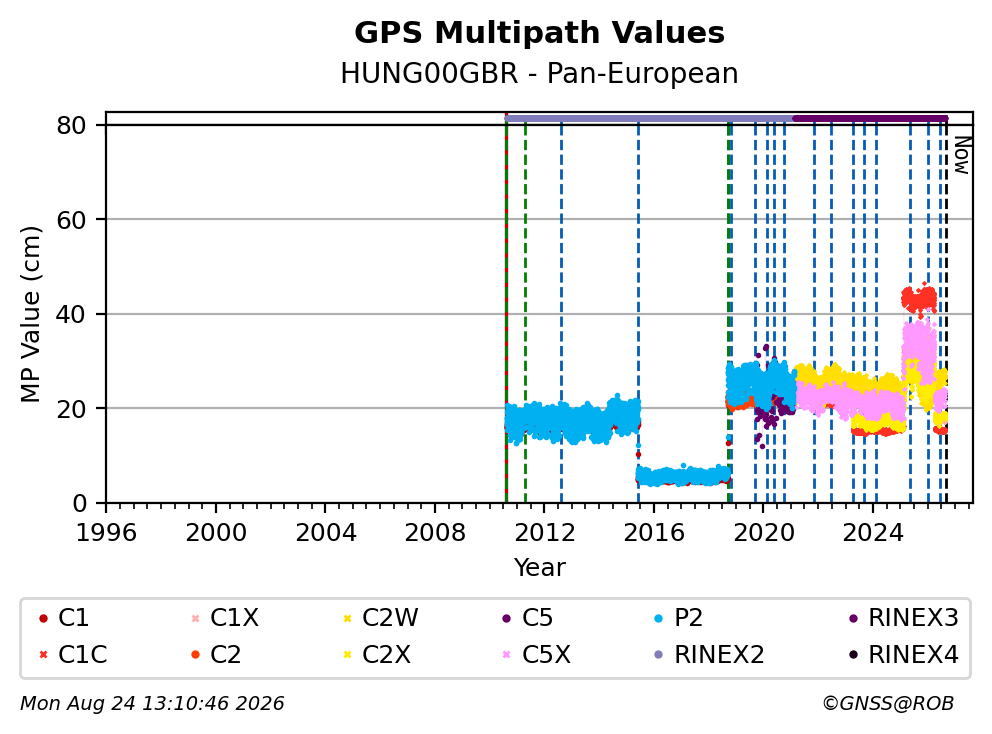The image size is (992, 734).
Task: Click the HUNG00GBR - Pan-European subtitle
Action: pos(539,73)
